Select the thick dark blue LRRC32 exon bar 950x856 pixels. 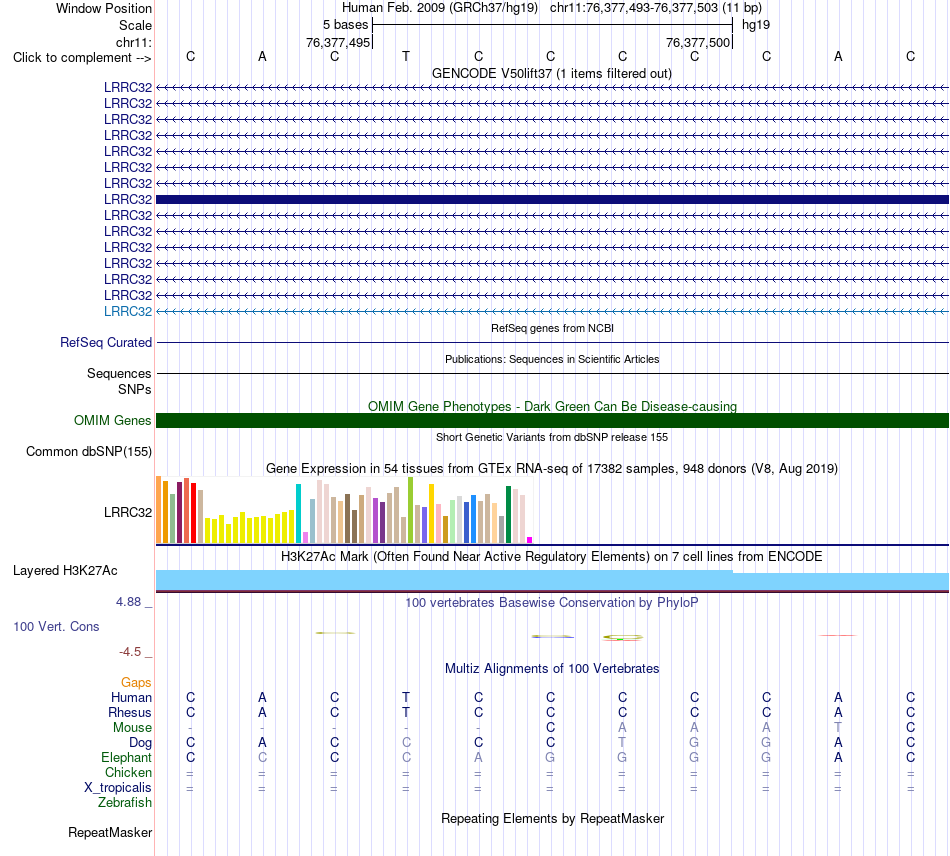552,199
